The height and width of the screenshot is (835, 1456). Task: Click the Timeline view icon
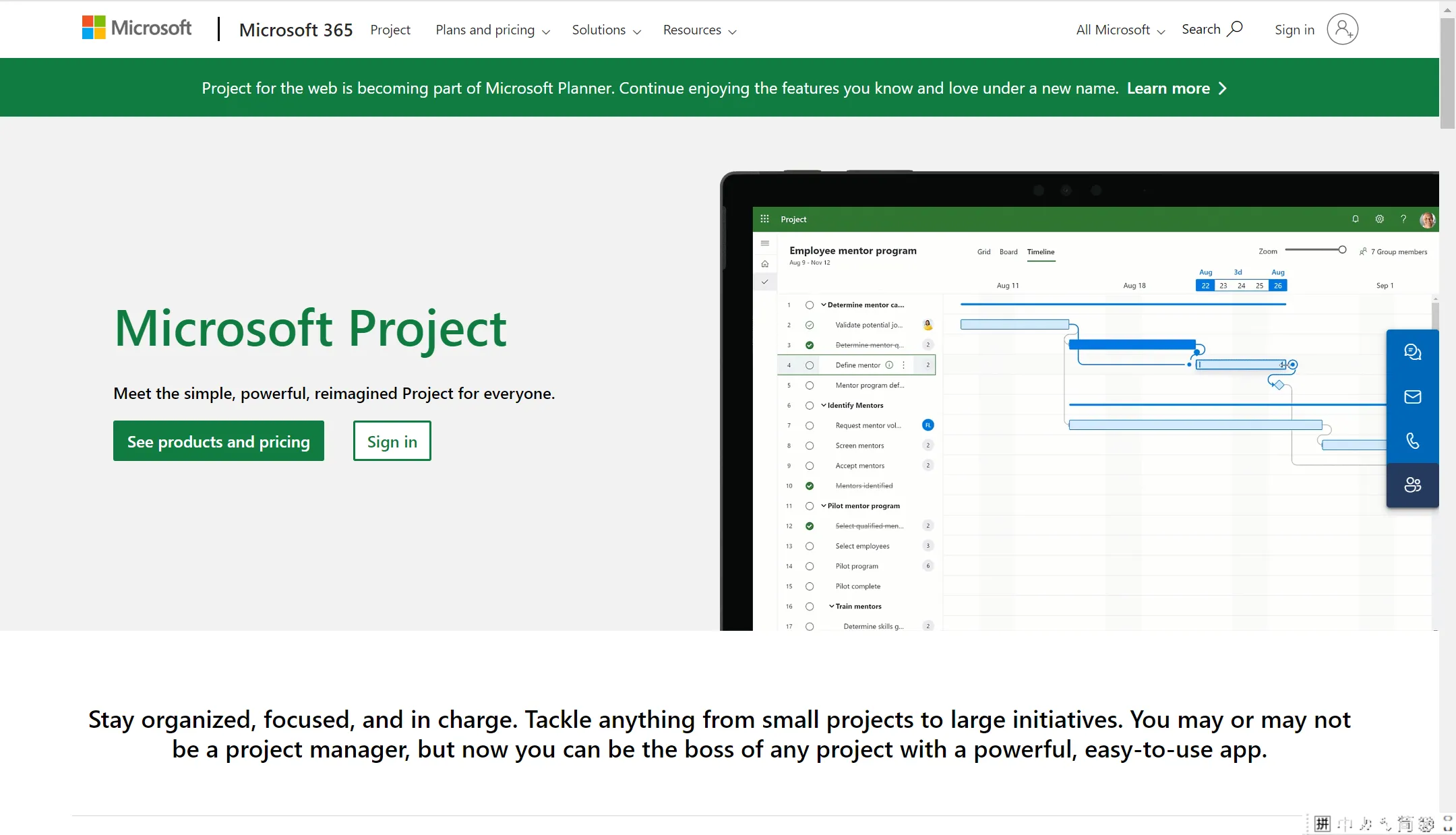(1040, 251)
